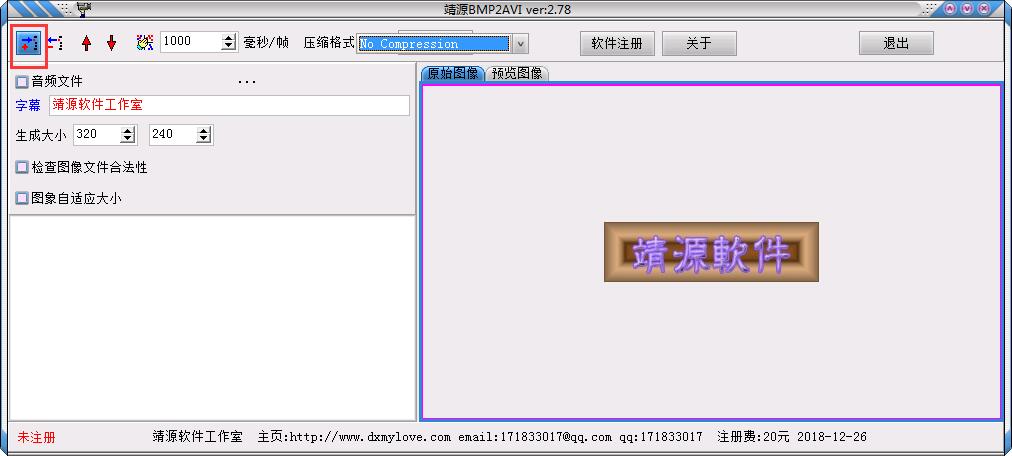Decrease the milliseconds per frame value

(229, 47)
